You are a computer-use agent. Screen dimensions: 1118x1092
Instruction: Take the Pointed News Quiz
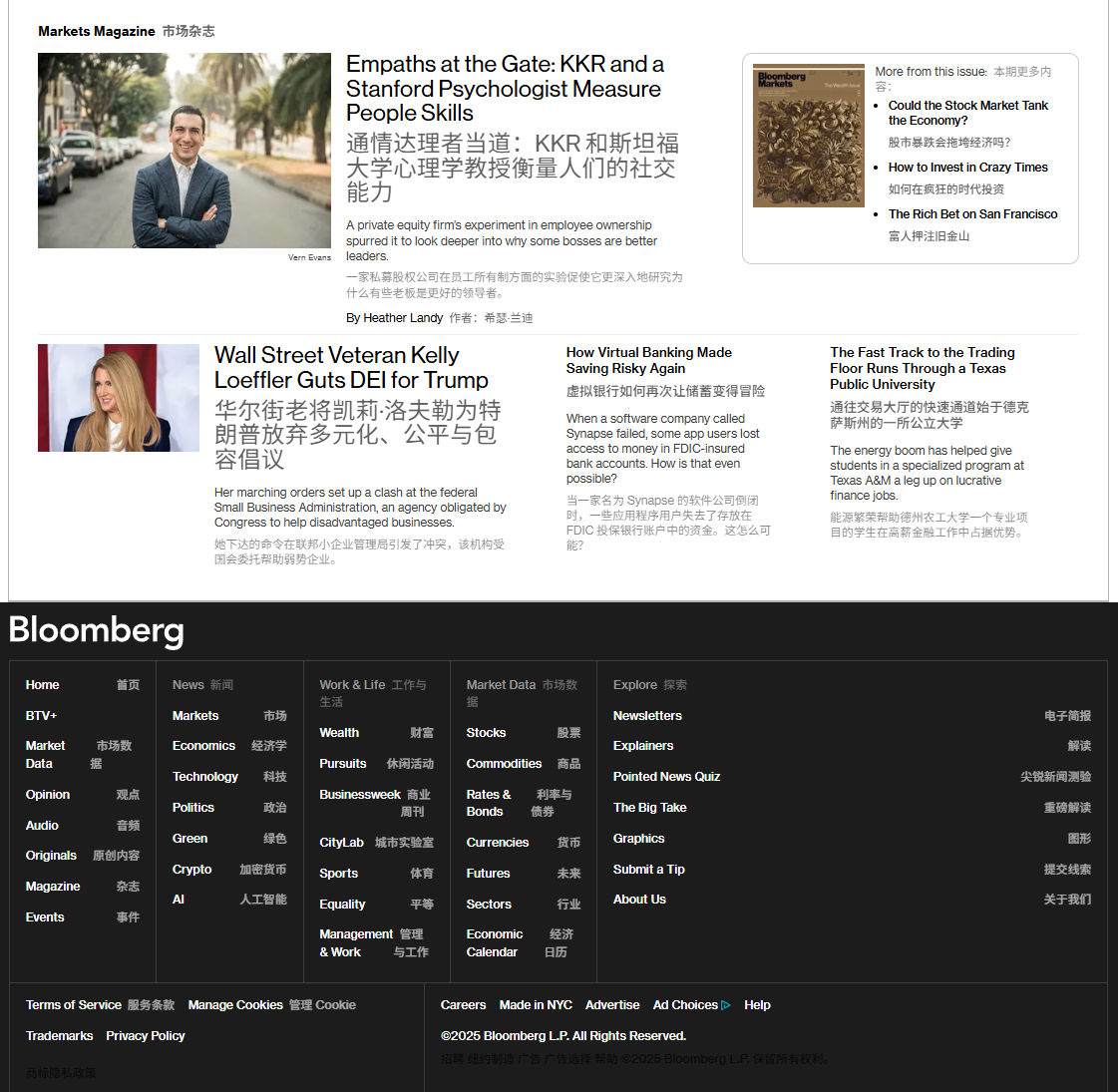[x=666, y=777]
